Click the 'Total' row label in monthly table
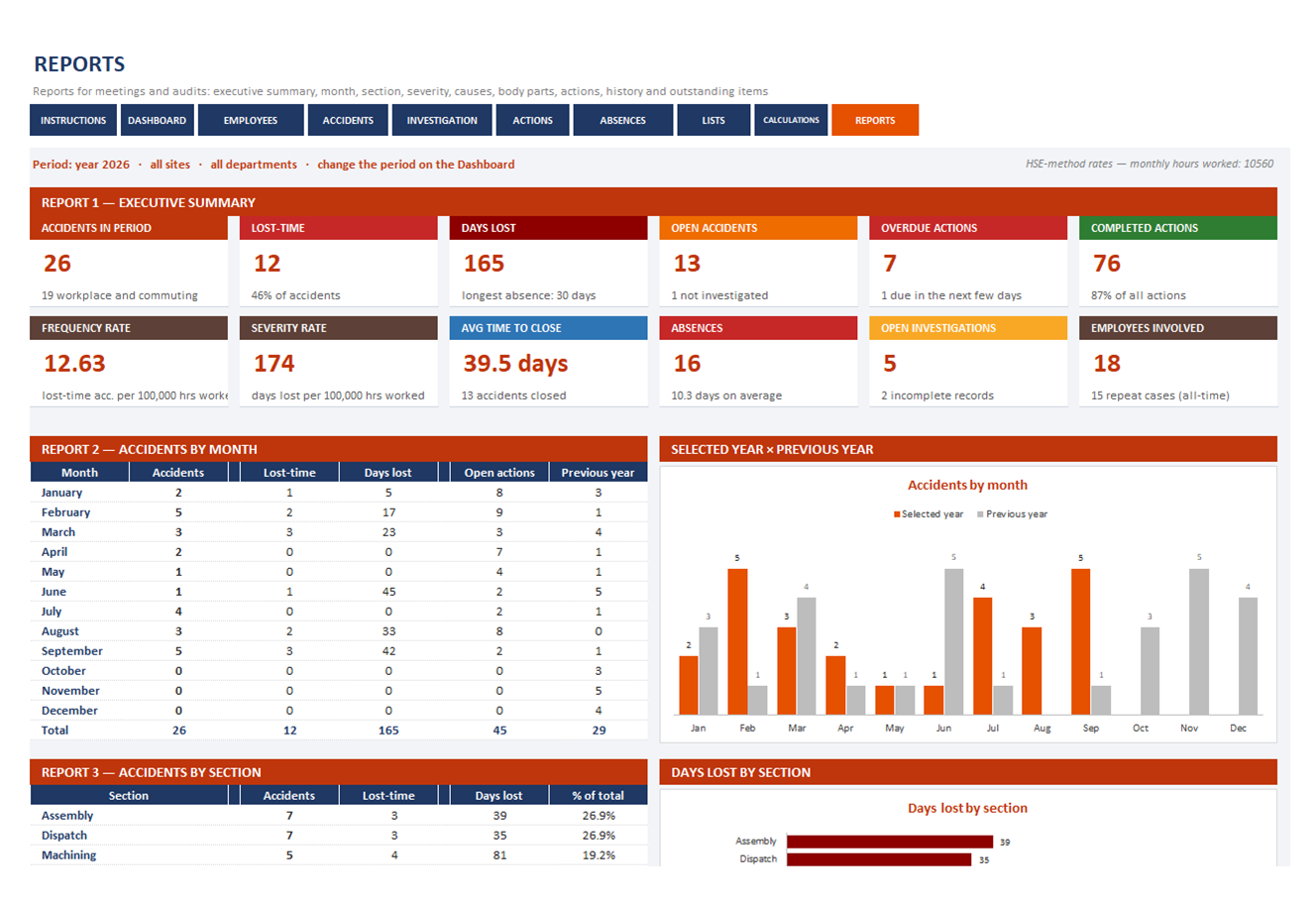Image resolution: width=1316 pixels, height=905 pixels. (55, 731)
